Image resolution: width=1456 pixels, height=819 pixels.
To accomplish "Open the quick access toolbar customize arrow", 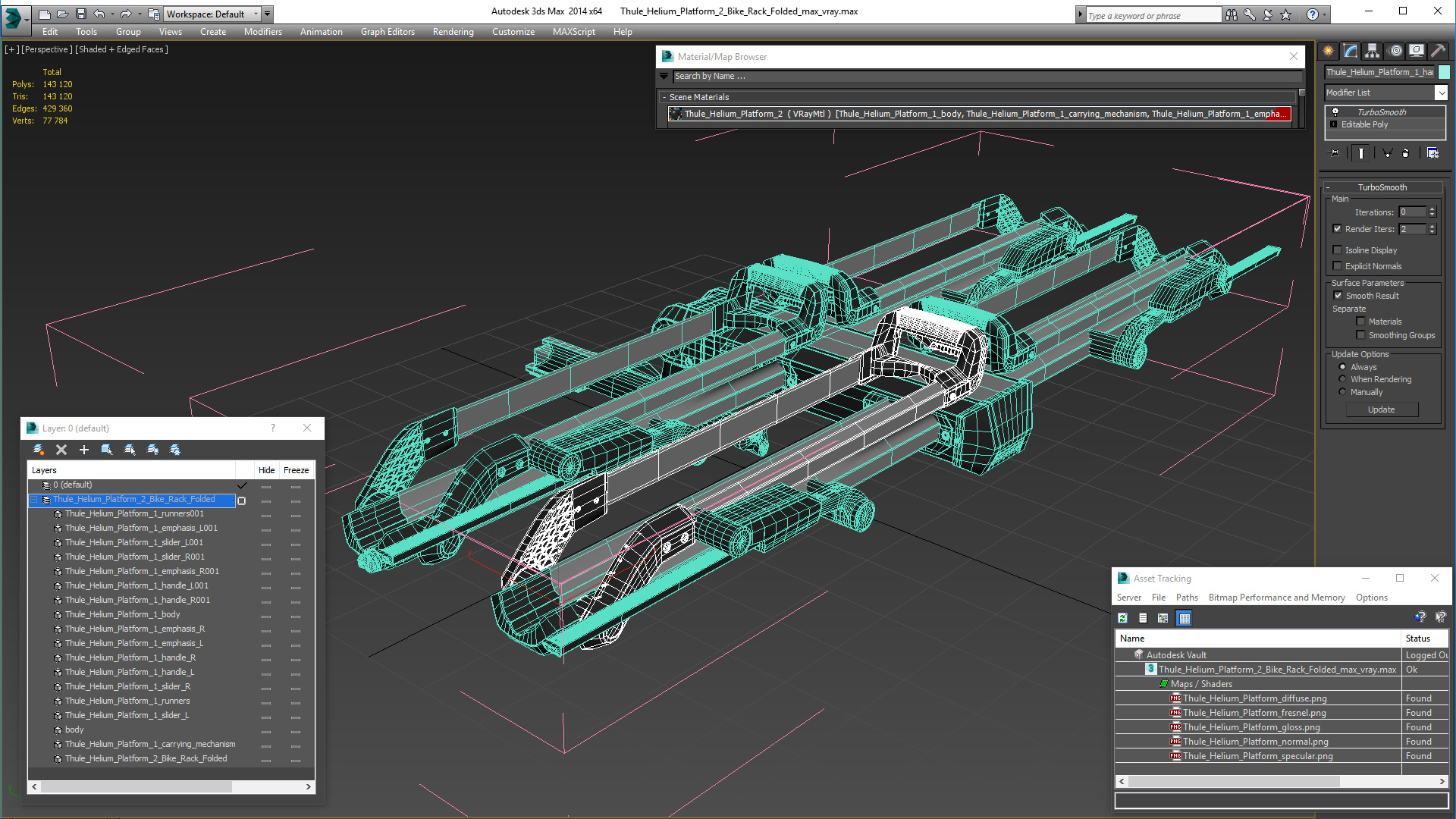I will coord(267,14).
